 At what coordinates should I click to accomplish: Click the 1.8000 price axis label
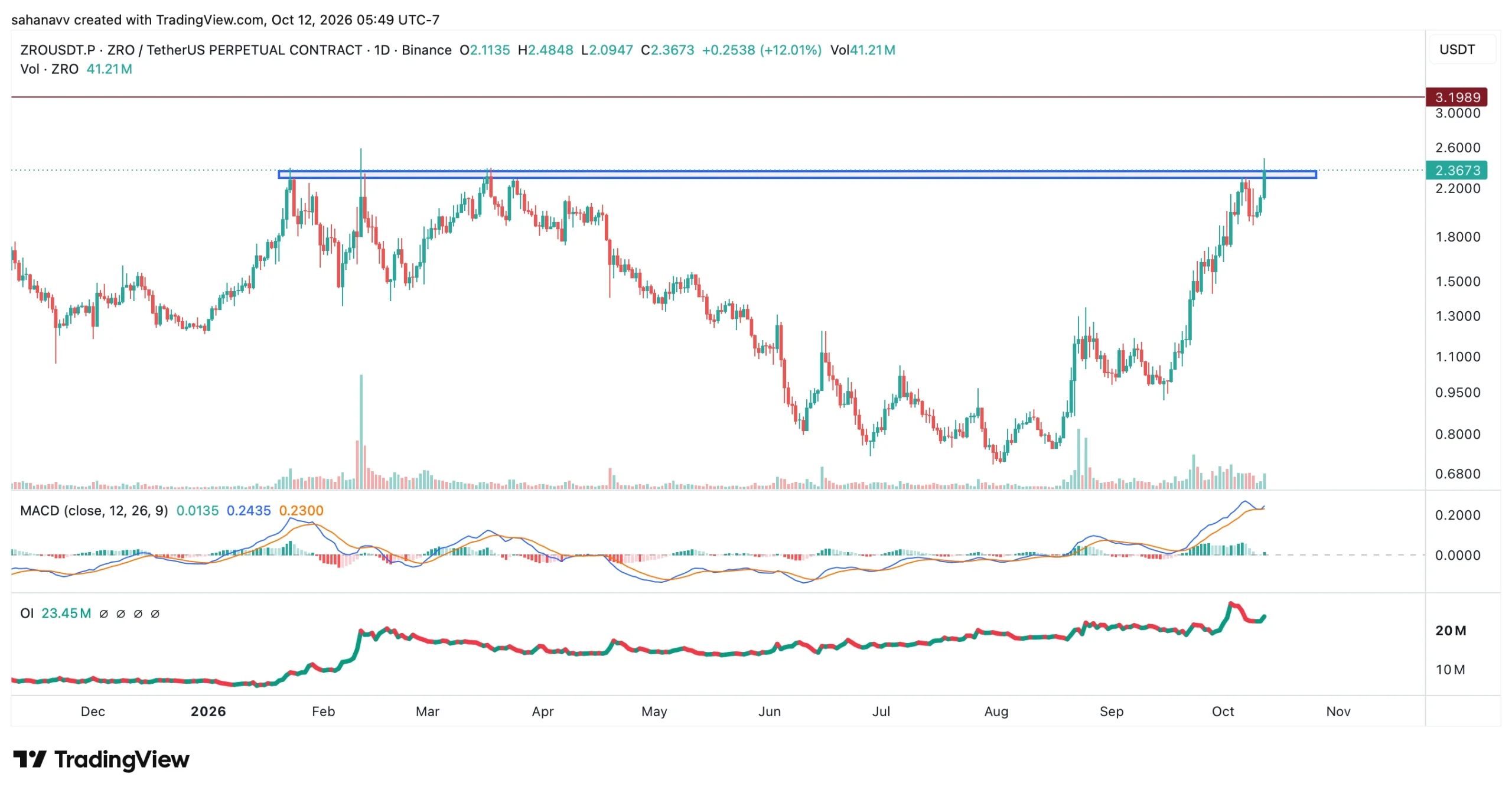click(1458, 237)
